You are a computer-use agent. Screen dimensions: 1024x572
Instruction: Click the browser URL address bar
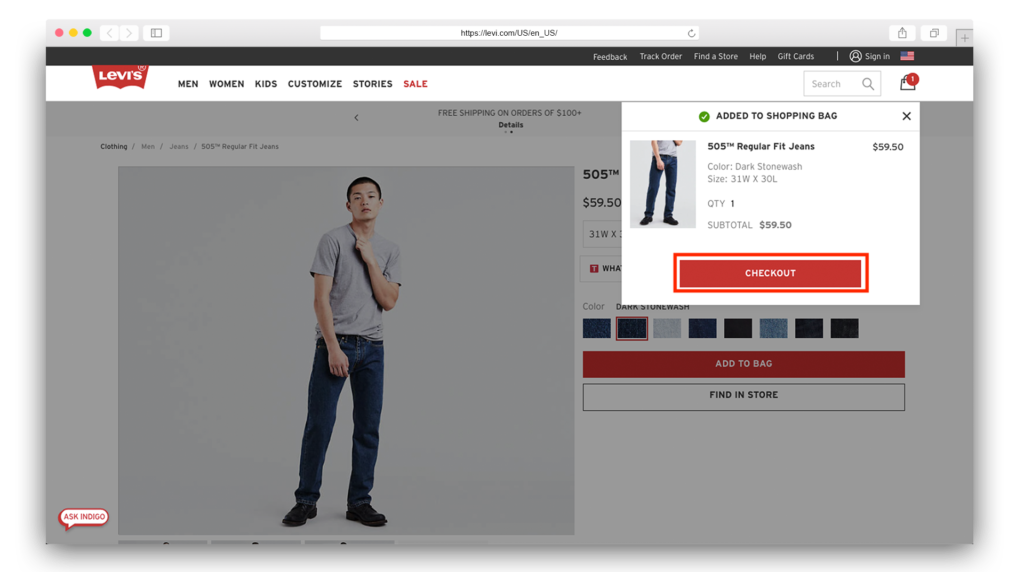pyautogui.click(x=509, y=33)
